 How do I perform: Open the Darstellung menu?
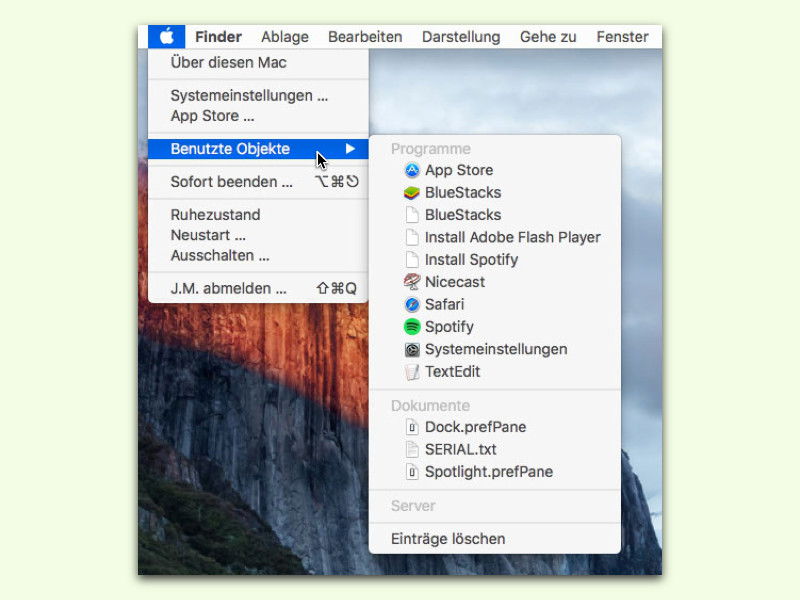pos(461,37)
